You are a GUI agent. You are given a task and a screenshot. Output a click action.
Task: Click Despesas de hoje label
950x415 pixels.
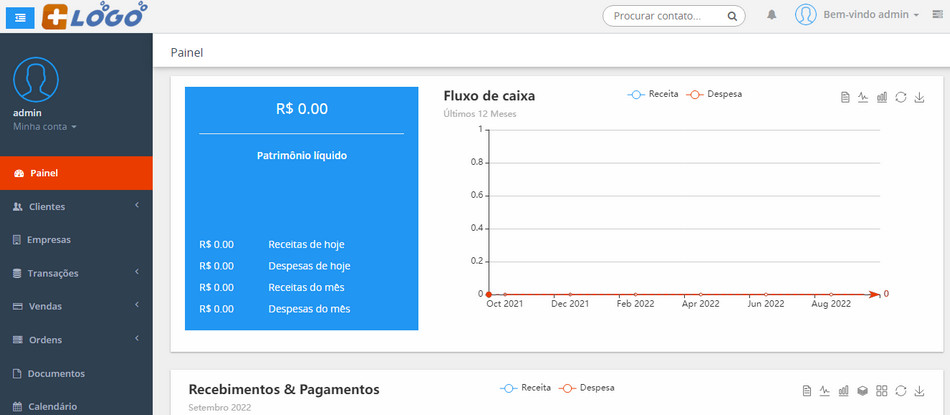[x=309, y=266]
